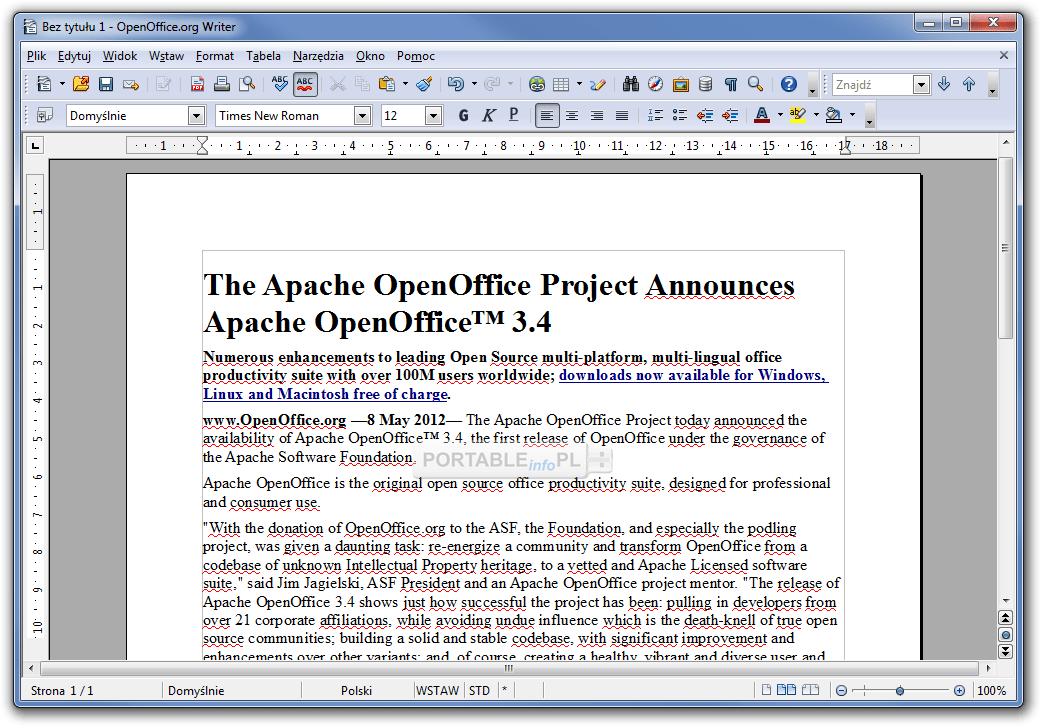Open the Widok menu

(x=120, y=56)
